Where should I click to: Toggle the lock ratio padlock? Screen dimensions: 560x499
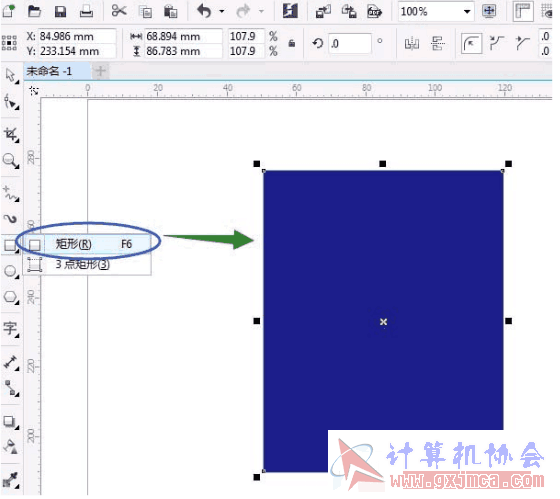(x=292, y=44)
